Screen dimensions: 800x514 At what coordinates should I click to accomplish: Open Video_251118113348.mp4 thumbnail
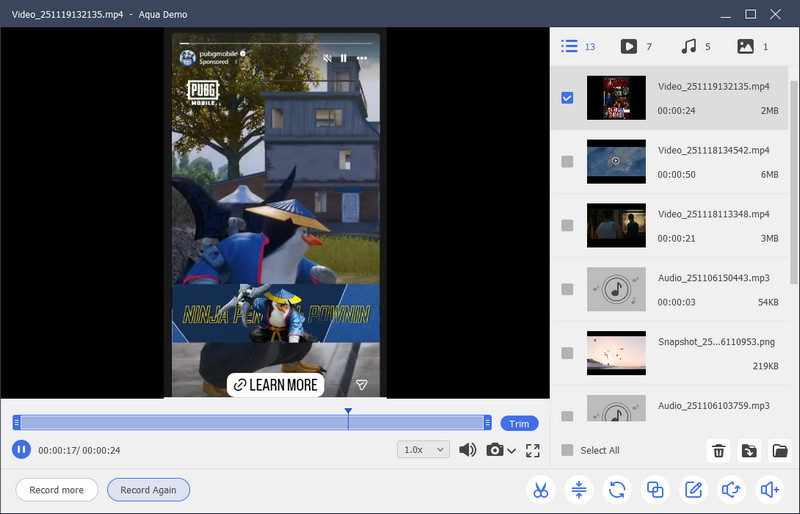coord(616,225)
